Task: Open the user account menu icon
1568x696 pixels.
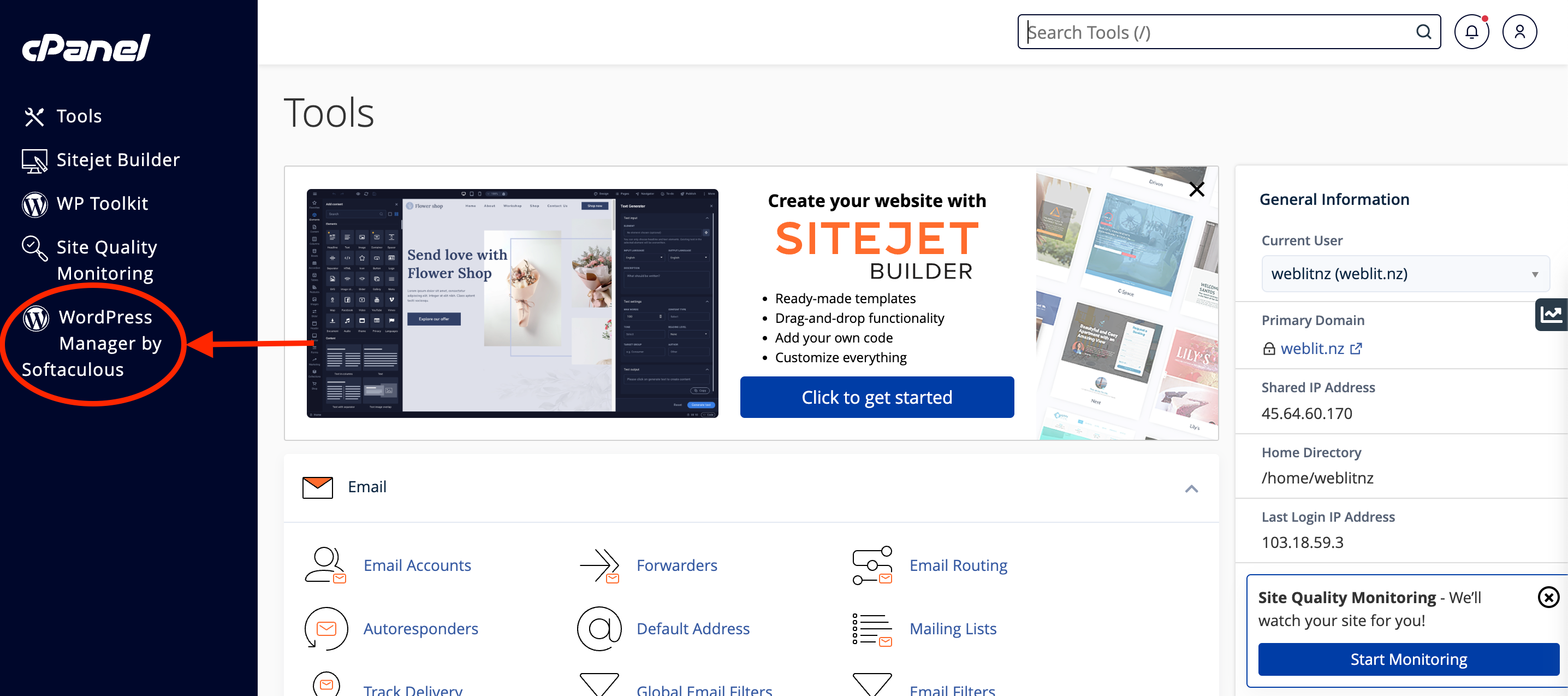Action: point(1519,32)
